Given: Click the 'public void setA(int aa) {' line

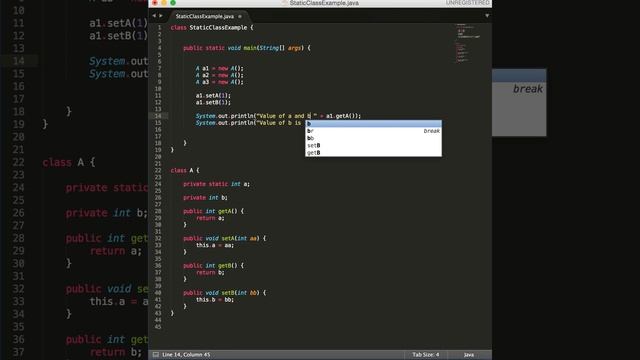Looking at the screenshot, I should (x=224, y=238).
